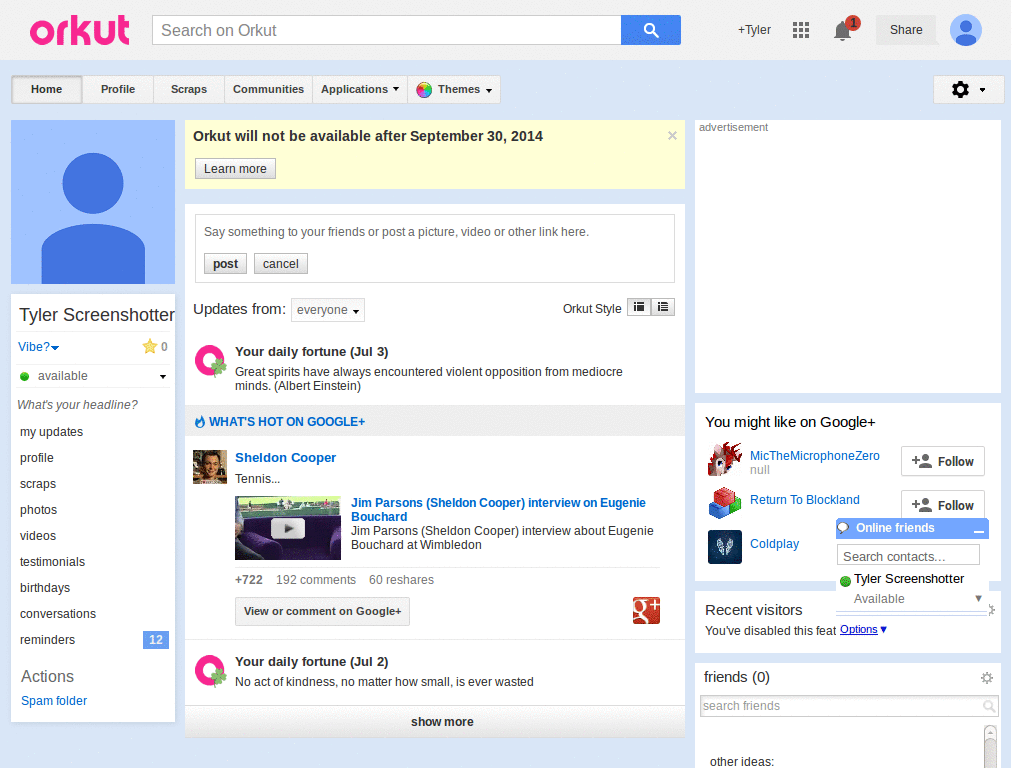Open the Profile tab
The height and width of the screenshot is (768, 1024).
(x=118, y=89)
